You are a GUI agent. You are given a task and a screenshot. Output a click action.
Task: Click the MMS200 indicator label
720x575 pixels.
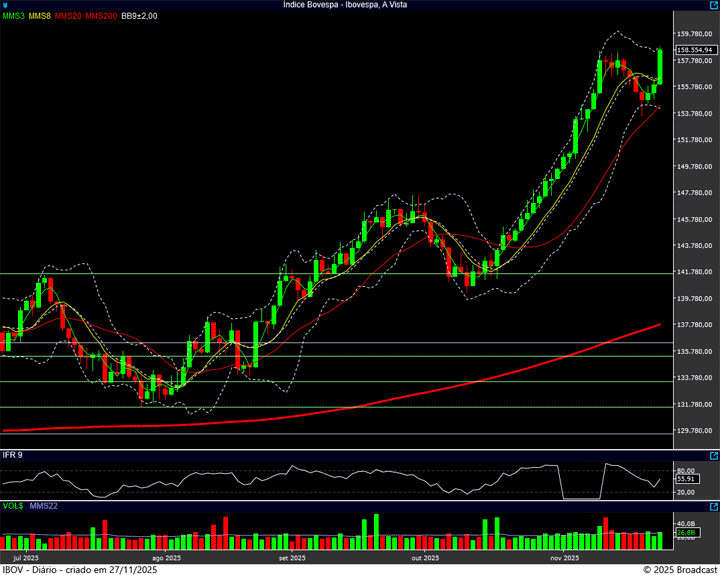coord(101,16)
